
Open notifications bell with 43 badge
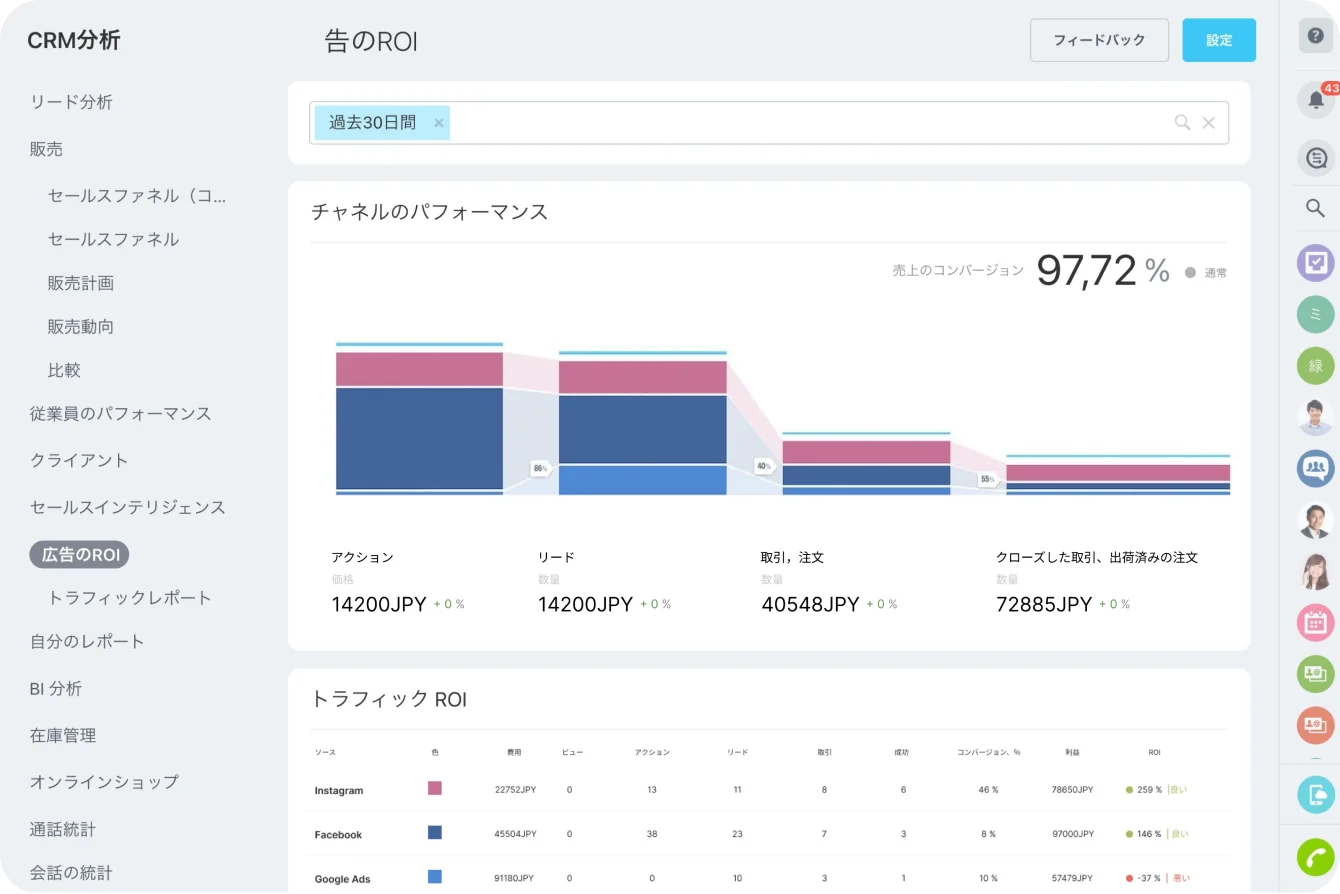[x=1316, y=99]
